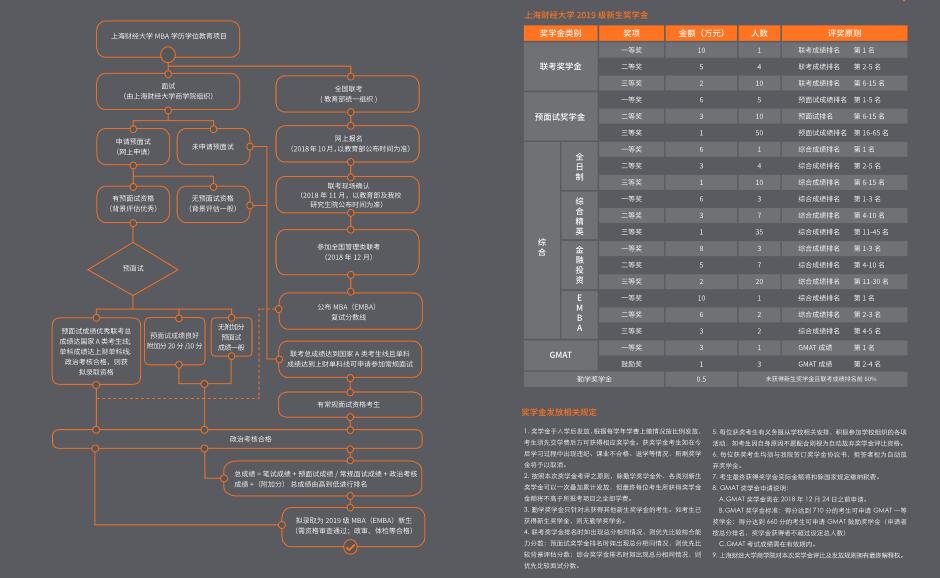Select the 预面试奖学金 category cell
Viewport: 940px width, 578px height.
click(x=560, y=116)
